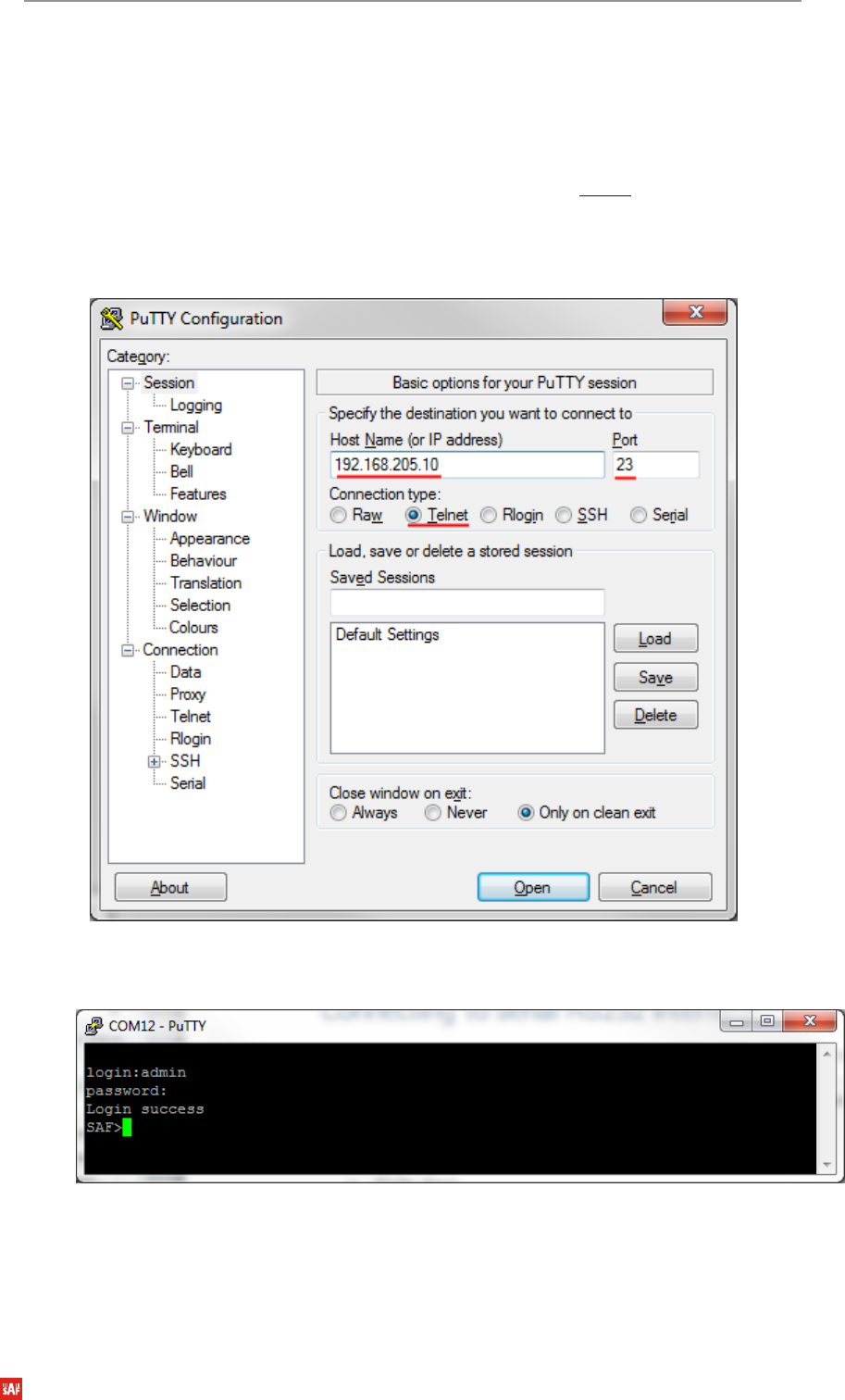
Task: Click the Load session button
Action: coord(655,639)
